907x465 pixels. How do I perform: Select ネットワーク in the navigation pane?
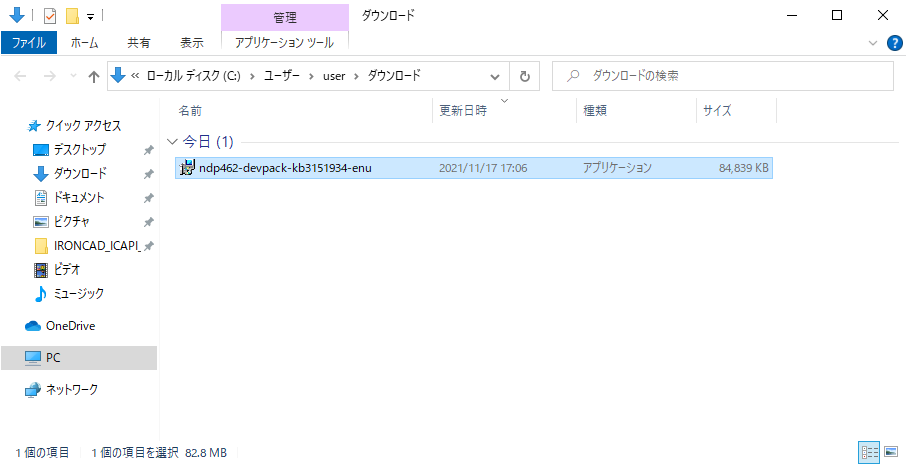pyautogui.click(x=71, y=390)
